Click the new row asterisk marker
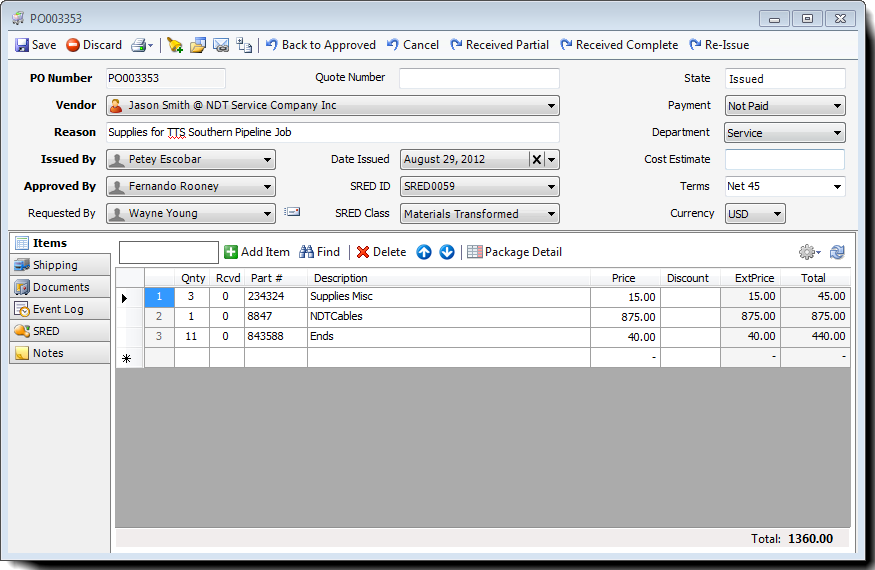875x570 pixels. (x=127, y=358)
